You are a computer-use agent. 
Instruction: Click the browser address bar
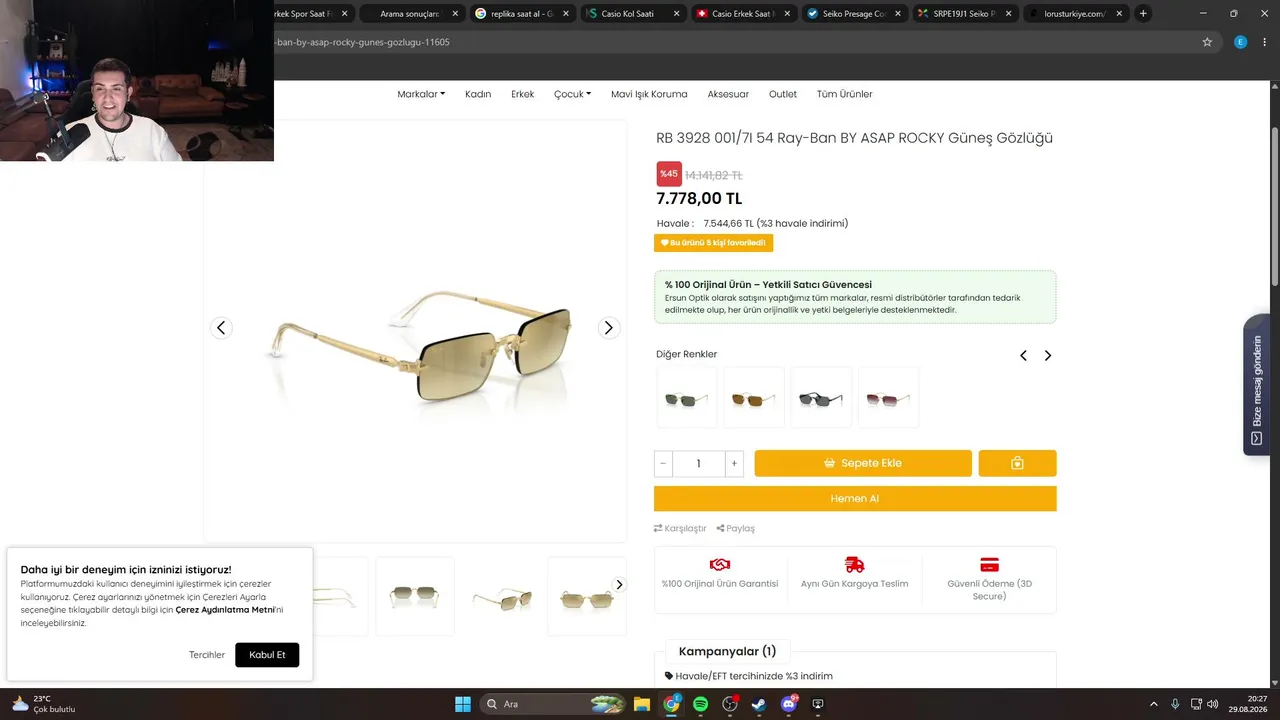tap(735, 42)
